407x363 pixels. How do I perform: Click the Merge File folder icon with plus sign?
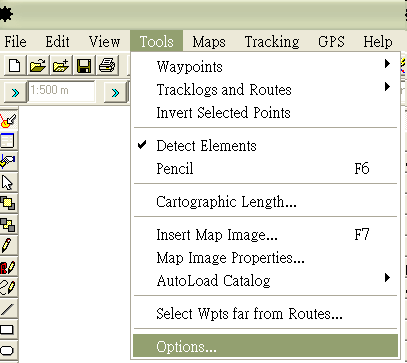pos(61,65)
